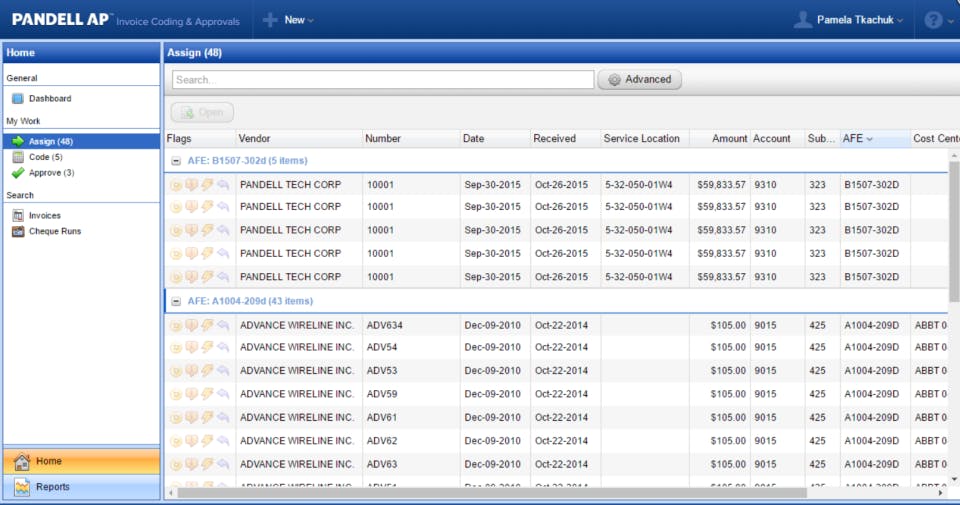Screen dimensions: 960x505
Task: Click AFE: B1507-302d (5 items) group title
Action: (247, 161)
